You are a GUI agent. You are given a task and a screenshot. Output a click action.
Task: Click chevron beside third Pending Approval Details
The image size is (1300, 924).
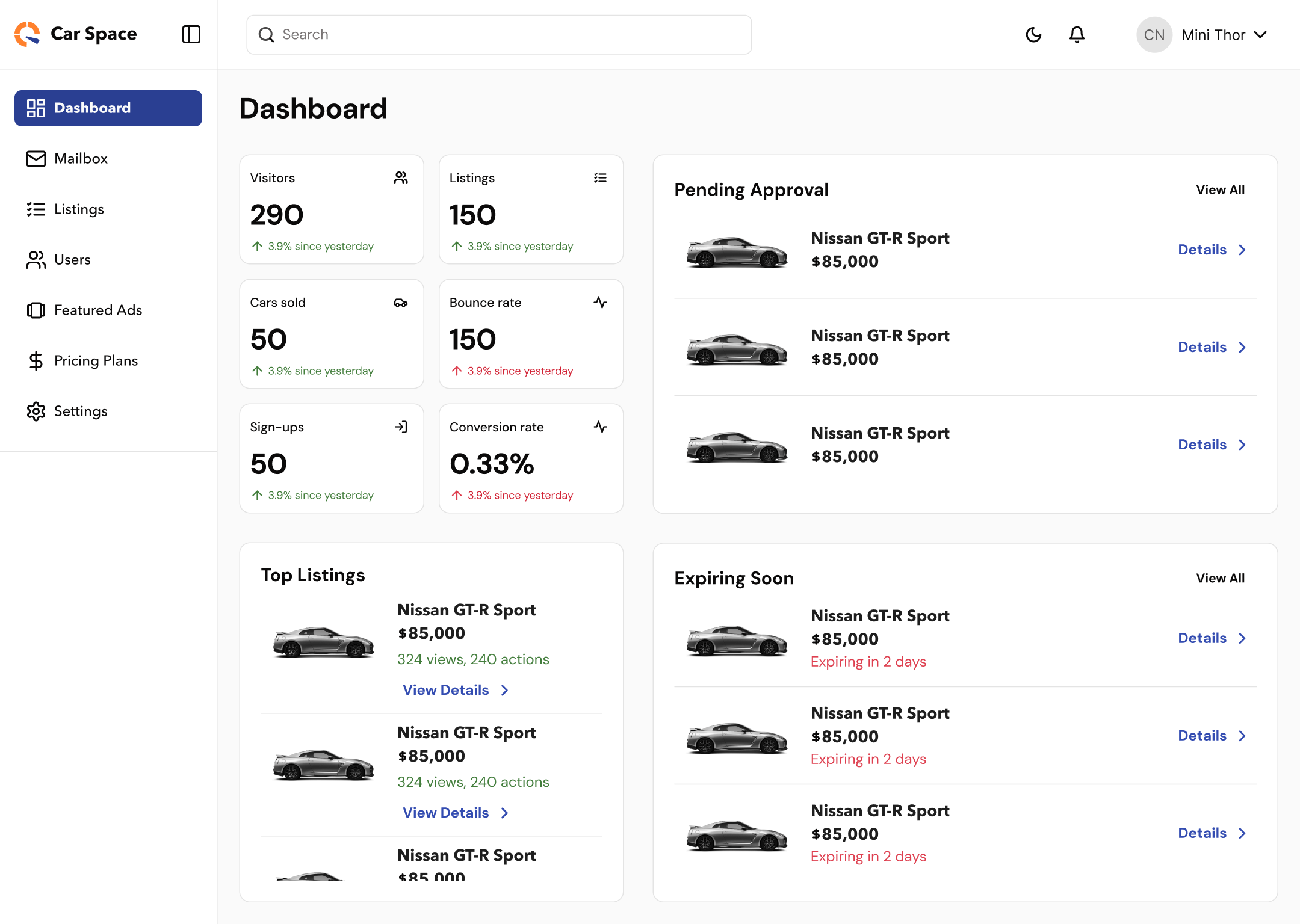(1242, 445)
